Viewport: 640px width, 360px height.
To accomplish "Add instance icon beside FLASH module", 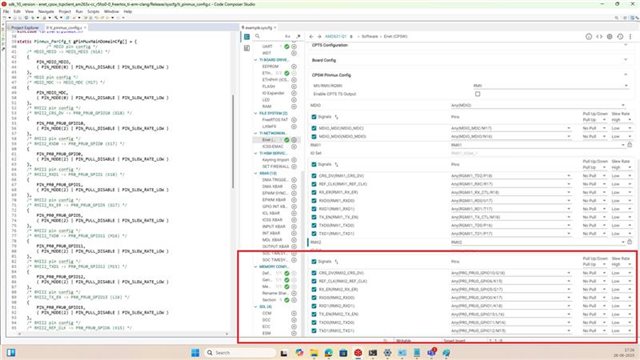I will pyautogui.click(x=294, y=86).
